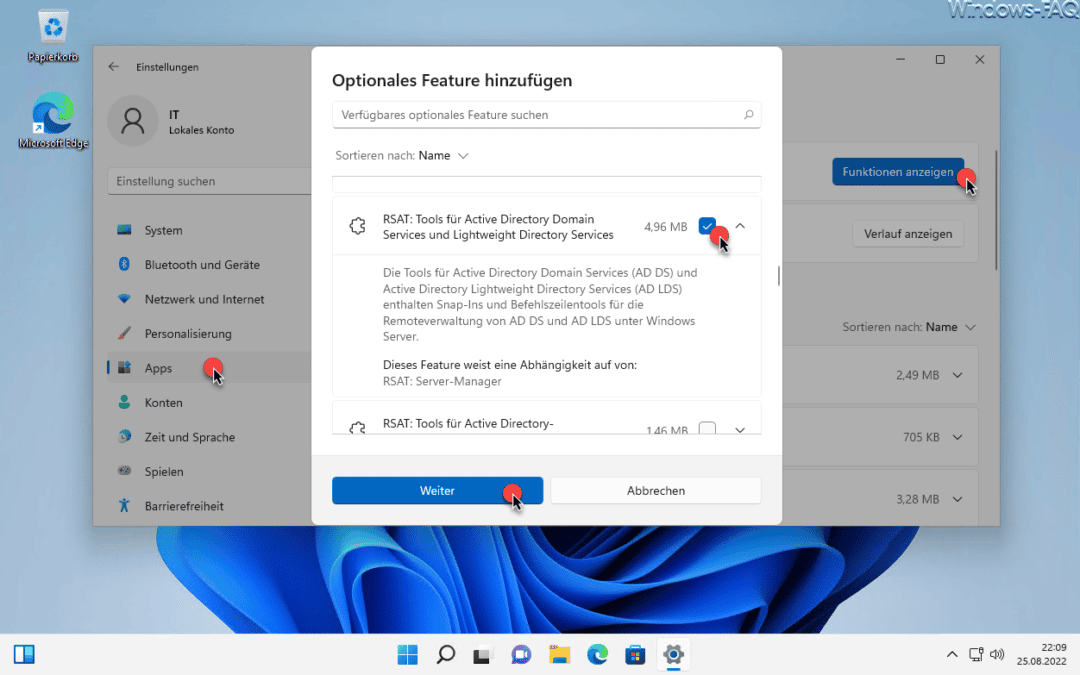The height and width of the screenshot is (675, 1080).
Task: Click the back arrow in Einstellungen
Action: [114, 67]
